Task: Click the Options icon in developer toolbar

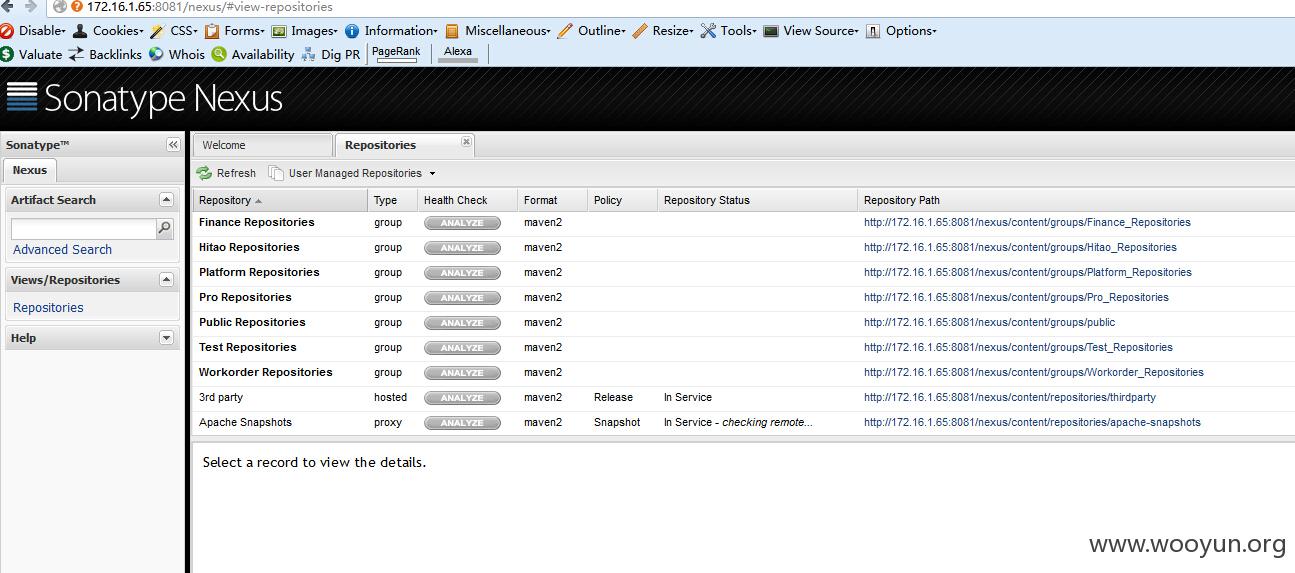Action: point(873,31)
